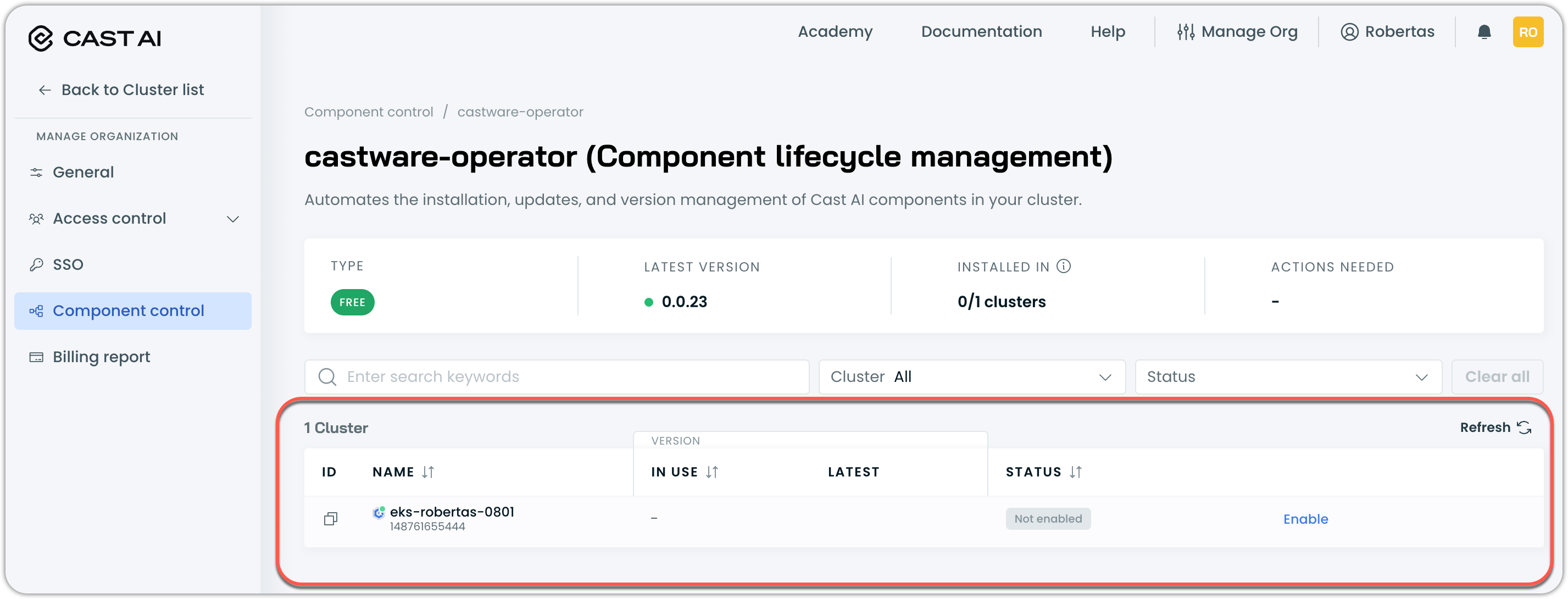Click the Clear all filters button
Screen dimensions: 1568x599
[x=1496, y=377]
